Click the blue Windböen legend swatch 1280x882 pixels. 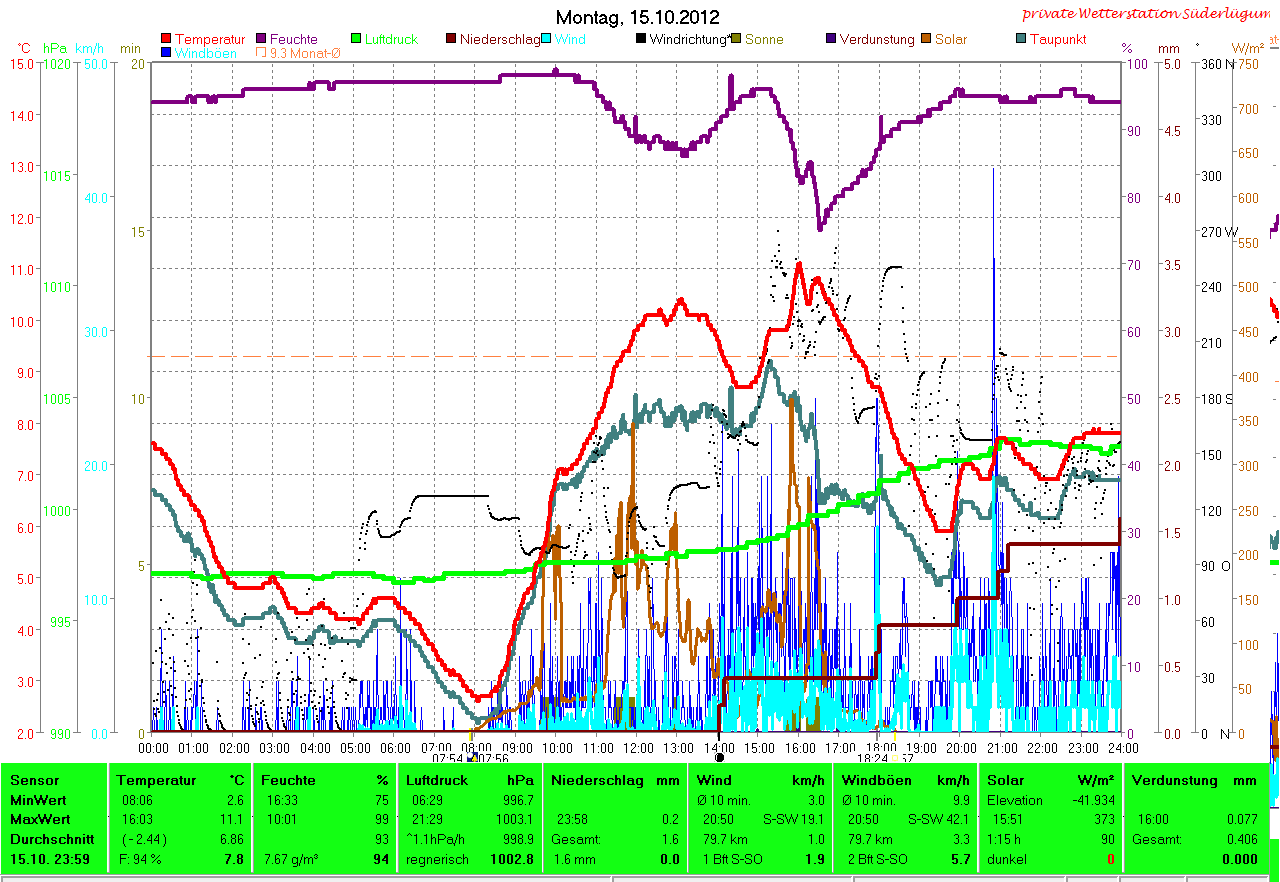(x=166, y=53)
